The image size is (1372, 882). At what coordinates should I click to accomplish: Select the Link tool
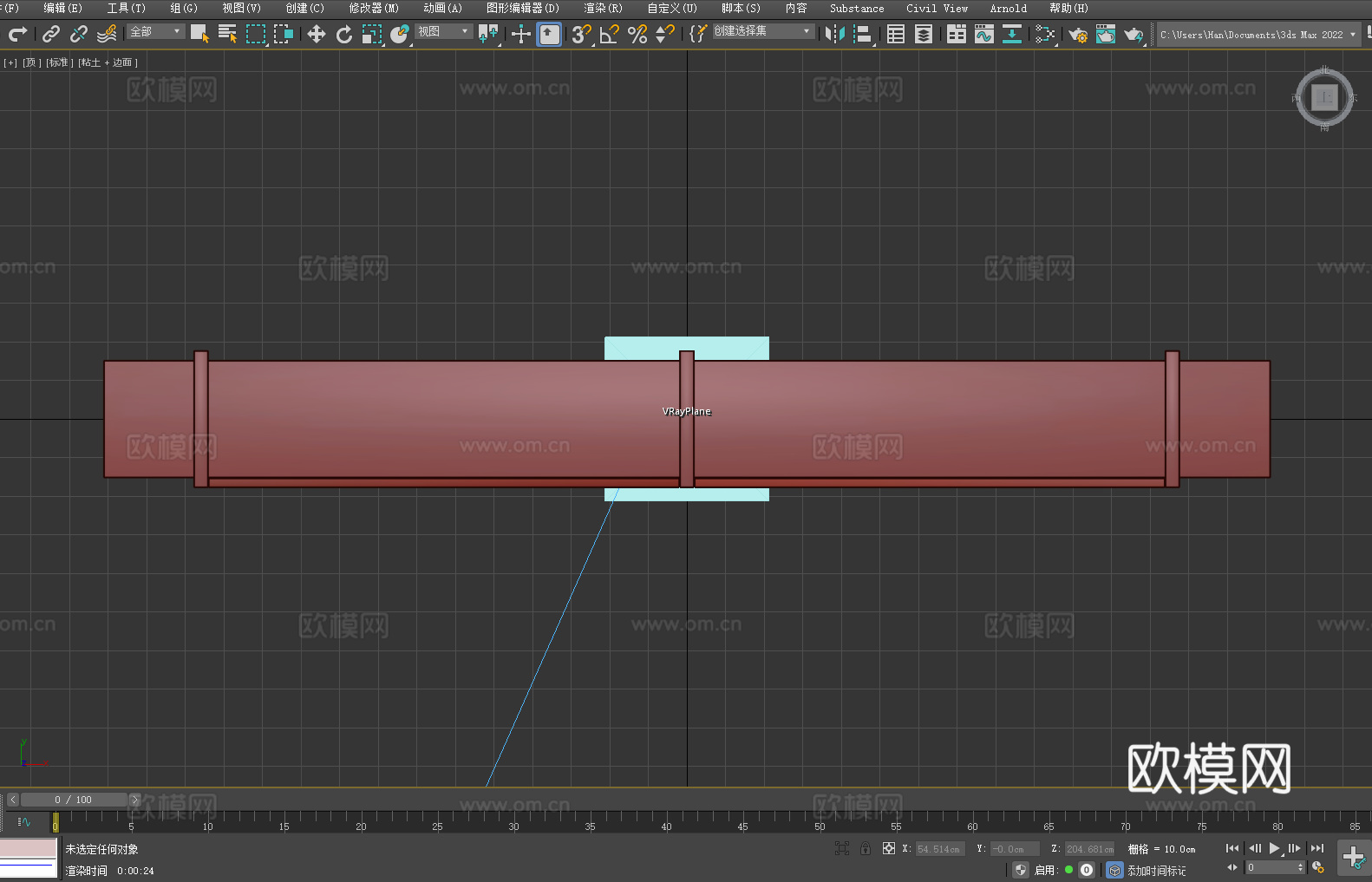pos(51,34)
